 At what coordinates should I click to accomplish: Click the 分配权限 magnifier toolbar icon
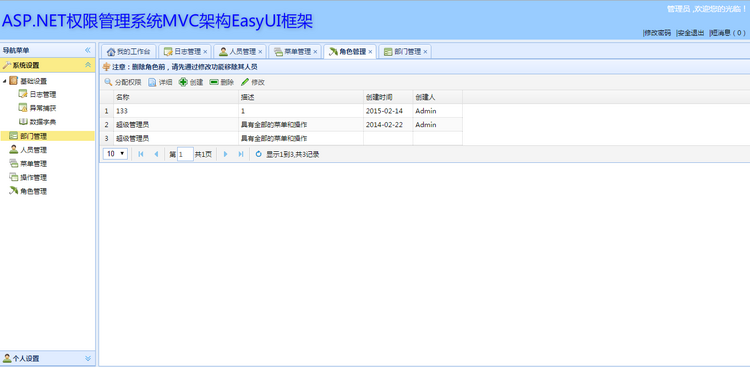(x=109, y=82)
